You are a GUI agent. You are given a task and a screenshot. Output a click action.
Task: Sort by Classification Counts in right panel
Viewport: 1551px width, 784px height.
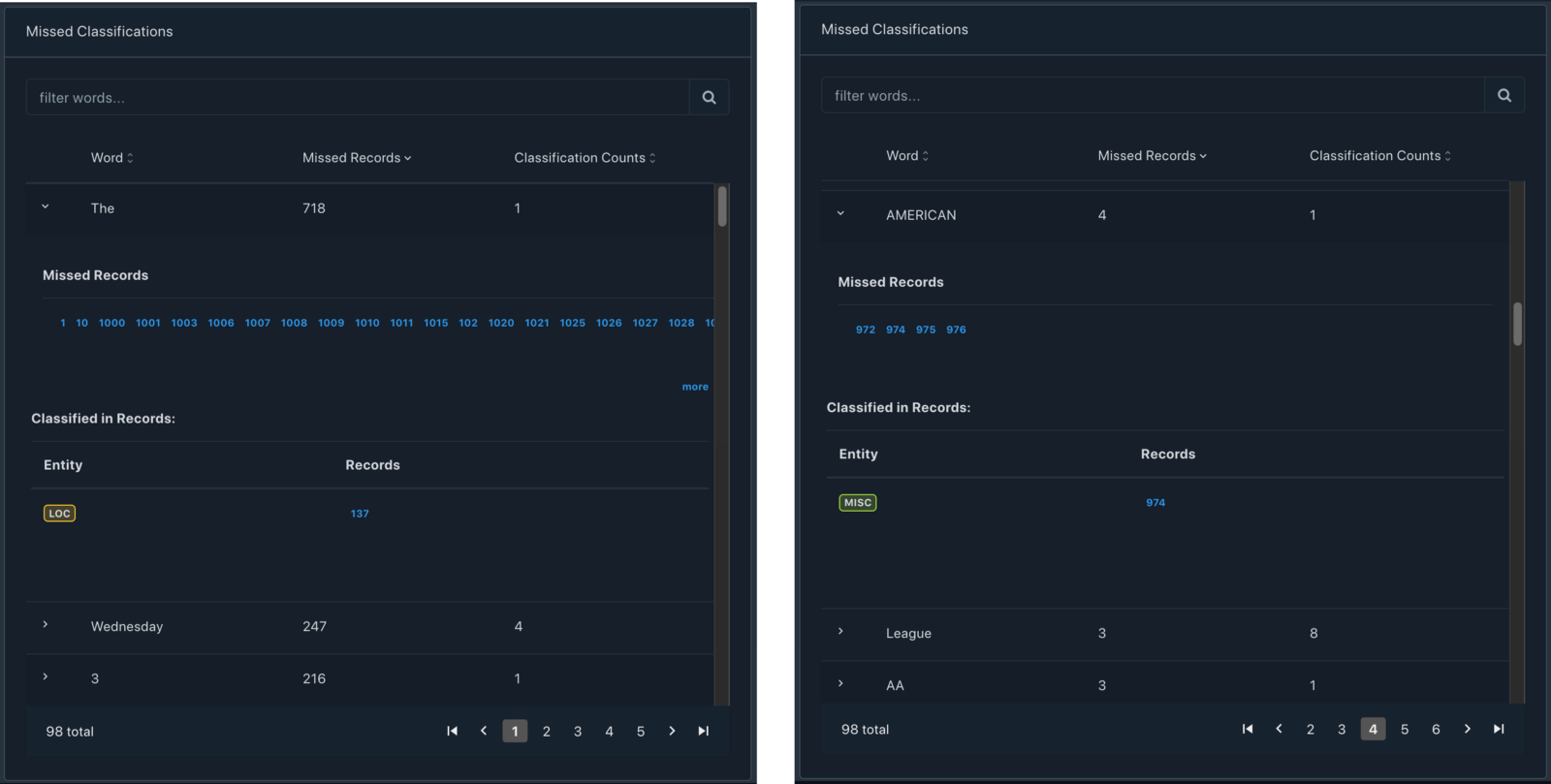(1380, 156)
